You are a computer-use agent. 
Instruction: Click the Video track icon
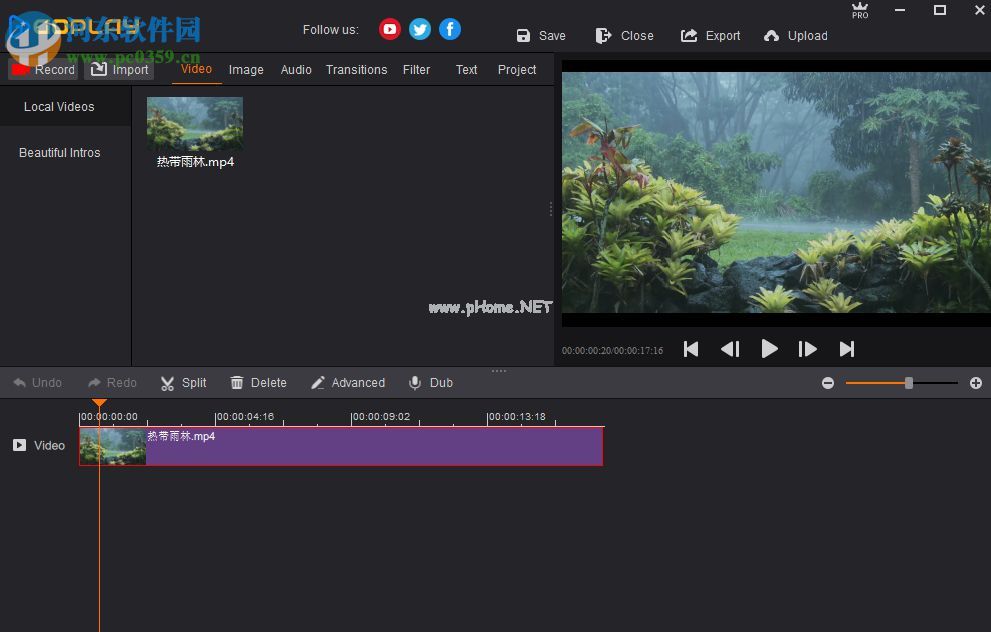click(20, 446)
